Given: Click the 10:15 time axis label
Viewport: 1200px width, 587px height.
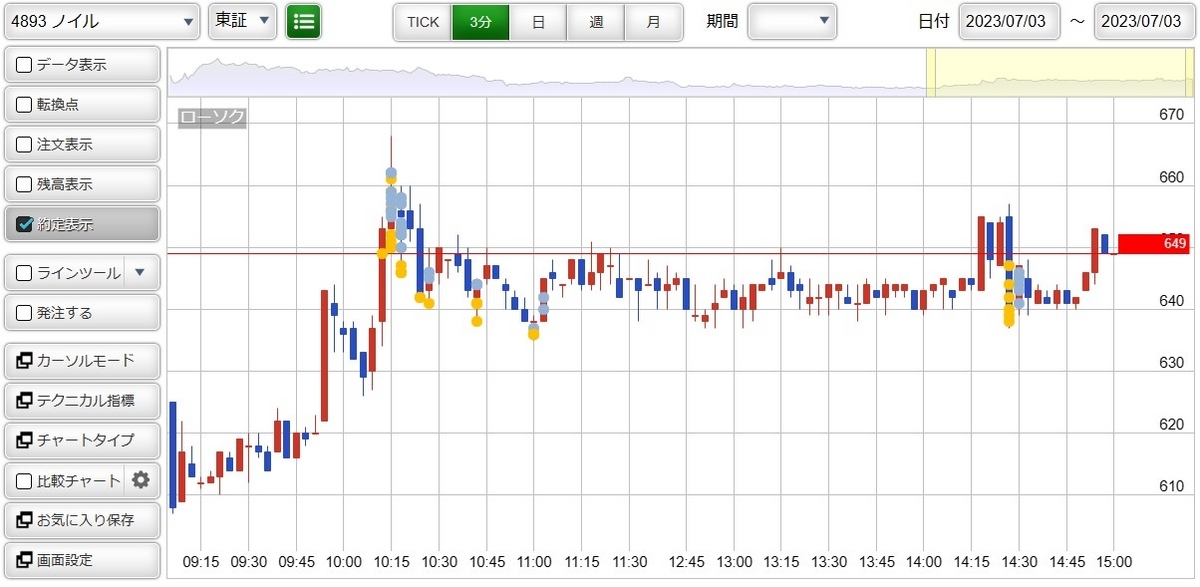Looking at the screenshot, I should pos(392,561).
